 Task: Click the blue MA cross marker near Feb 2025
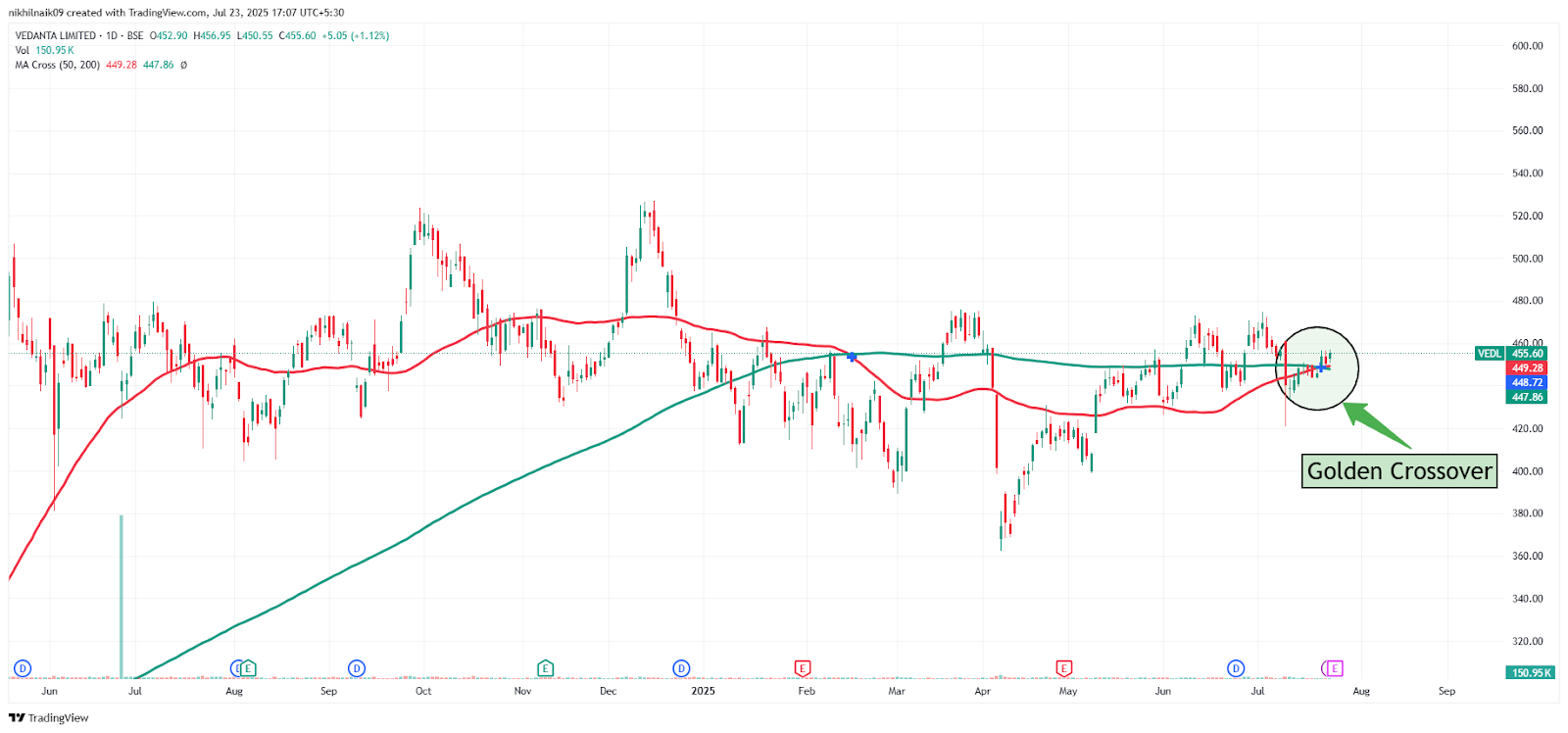click(852, 357)
